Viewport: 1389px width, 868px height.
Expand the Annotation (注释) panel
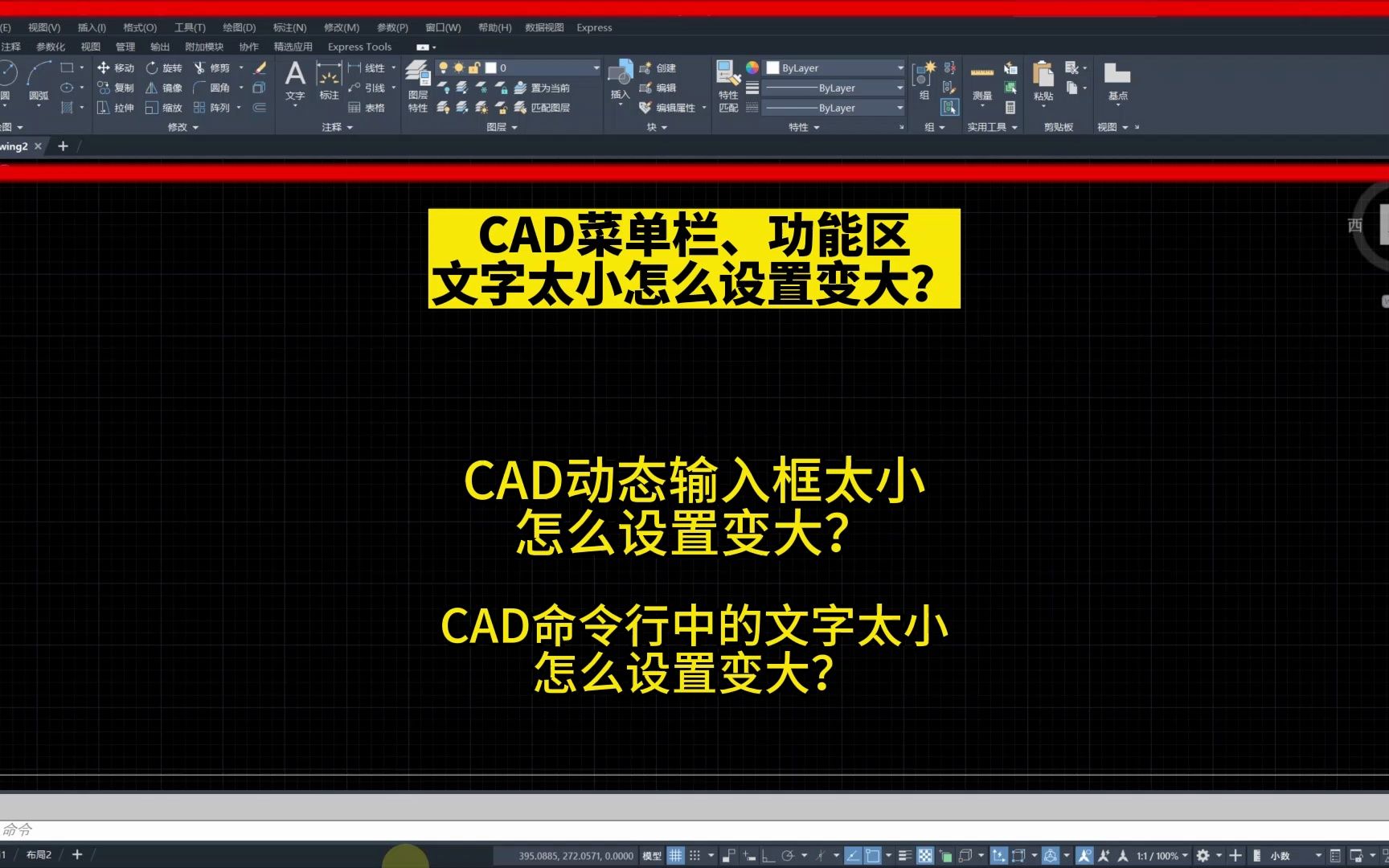(x=338, y=127)
